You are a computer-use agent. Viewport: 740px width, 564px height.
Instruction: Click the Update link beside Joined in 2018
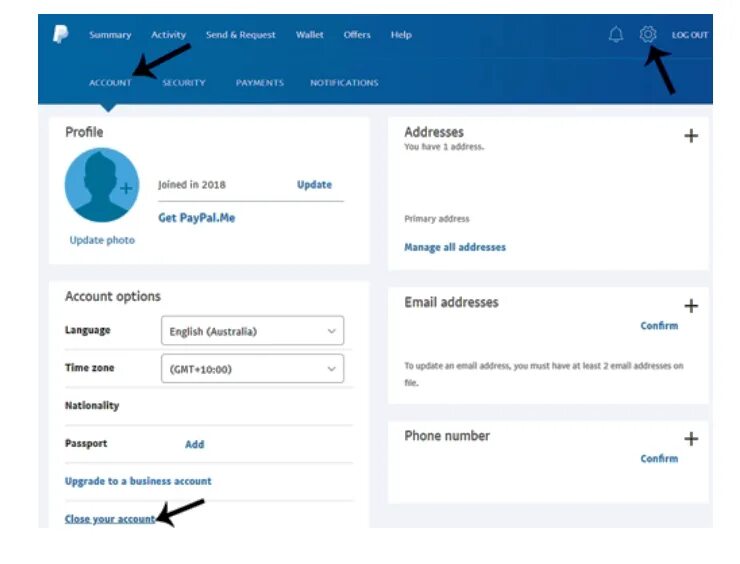pos(314,185)
